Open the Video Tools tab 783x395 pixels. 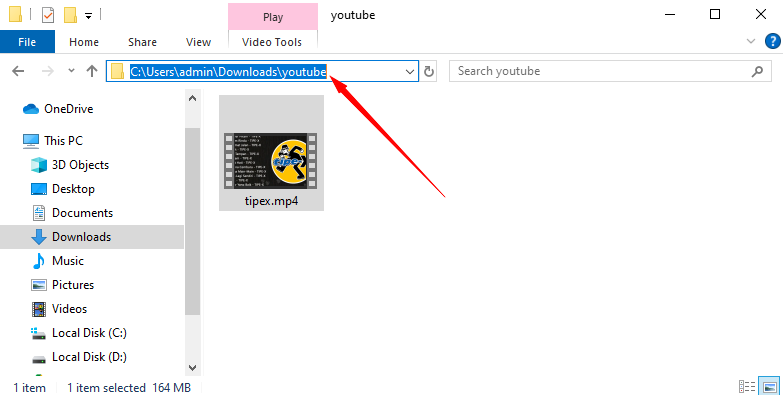272,42
